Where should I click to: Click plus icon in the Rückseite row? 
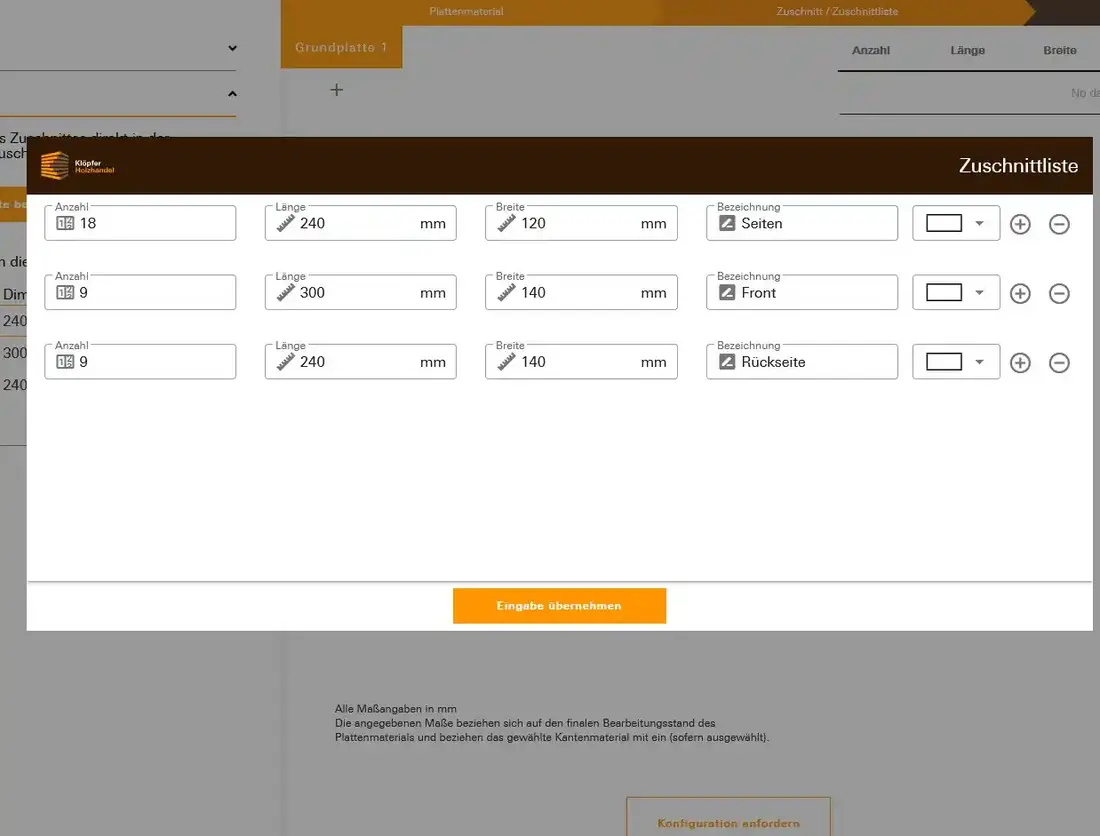click(x=1020, y=362)
